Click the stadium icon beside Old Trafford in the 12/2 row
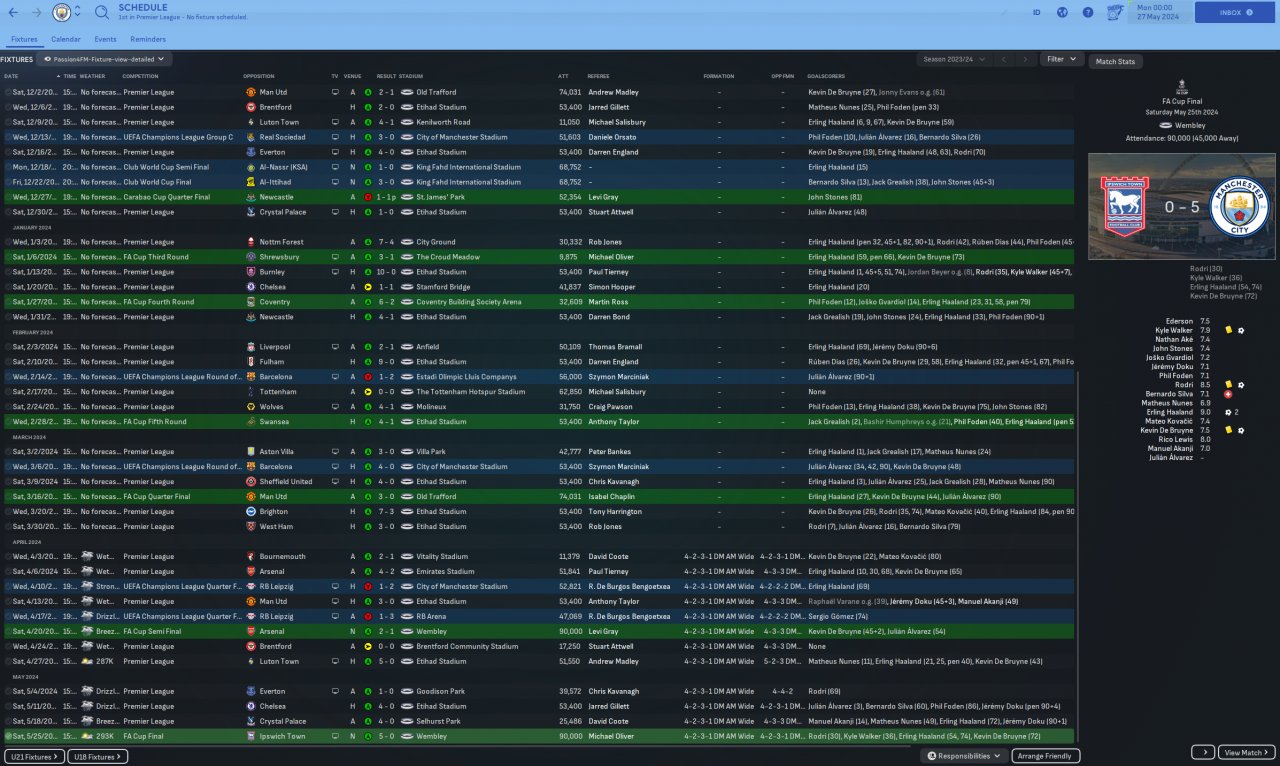 point(407,92)
